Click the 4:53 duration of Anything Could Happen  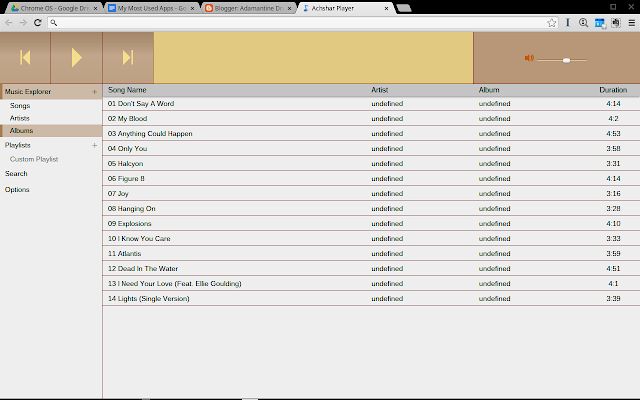click(x=613, y=133)
